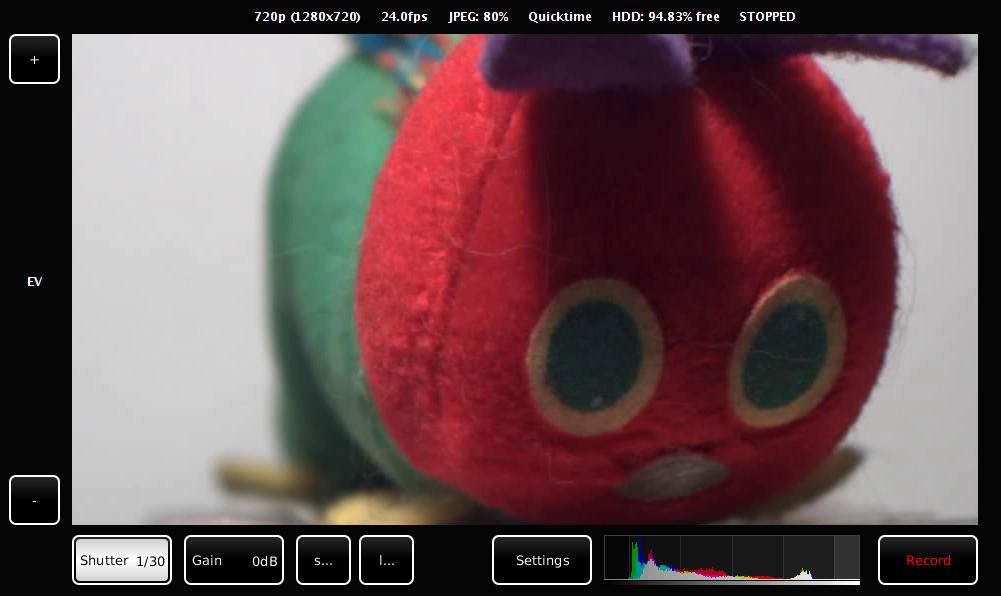This screenshot has height=596, width=1001.
Task: Select the Shutter 1/30 control
Action: tap(122, 560)
